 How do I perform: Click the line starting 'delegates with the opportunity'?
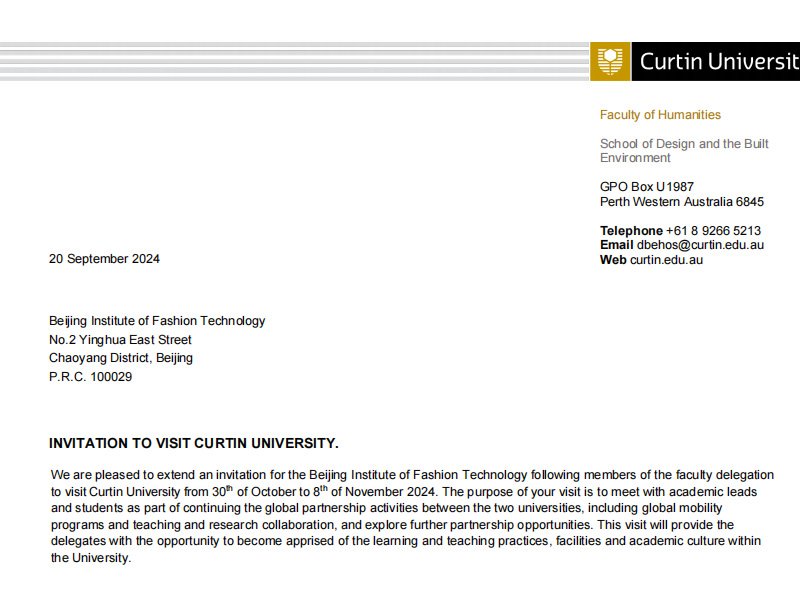406,541
